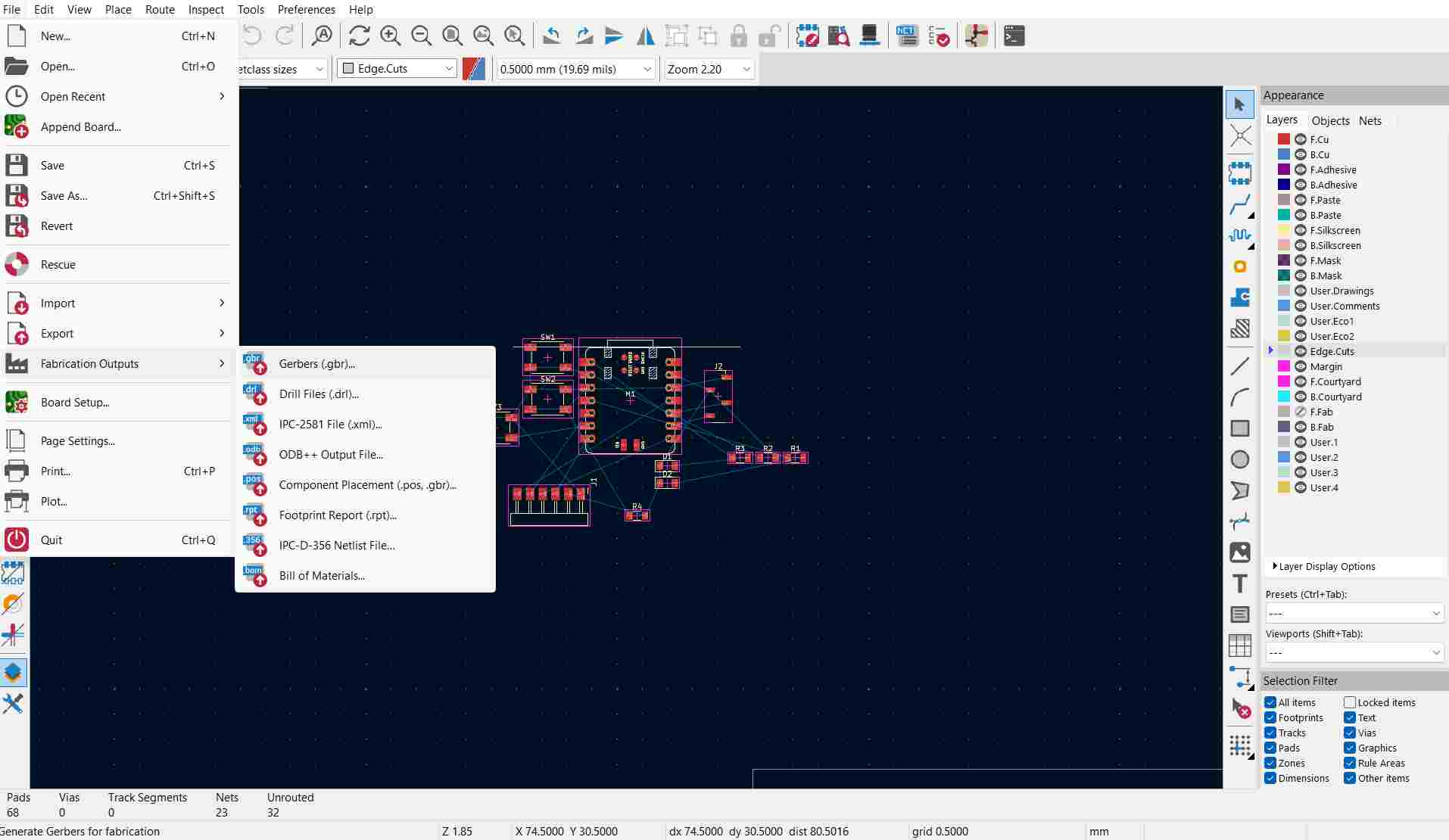Hide the B.Silkscreen layer
This screenshot has width=1449, height=840.
1300,245
